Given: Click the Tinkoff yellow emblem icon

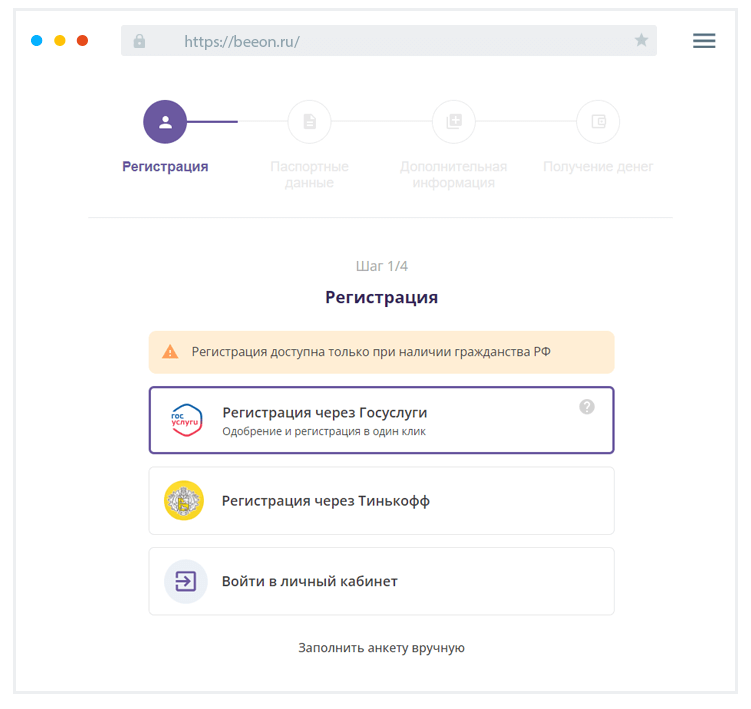Looking at the screenshot, I should [184, 501].
